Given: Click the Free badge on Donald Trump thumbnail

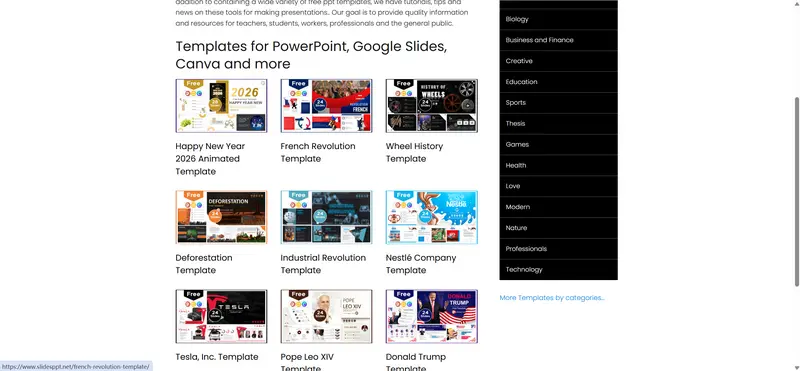Looking at the screenshot, I should coord(404,294).
